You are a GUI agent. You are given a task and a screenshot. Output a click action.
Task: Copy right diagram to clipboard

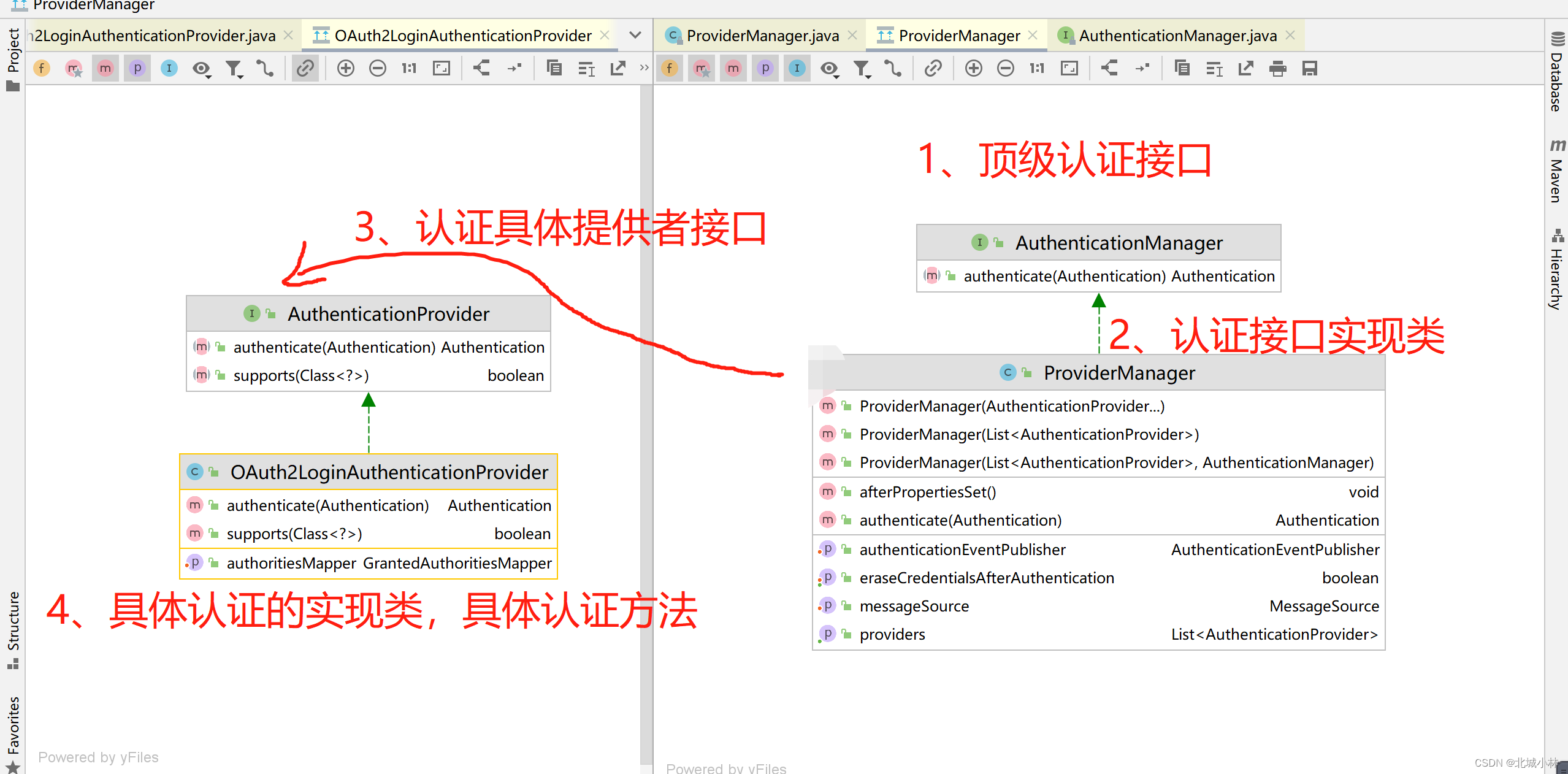(1182, 68)
